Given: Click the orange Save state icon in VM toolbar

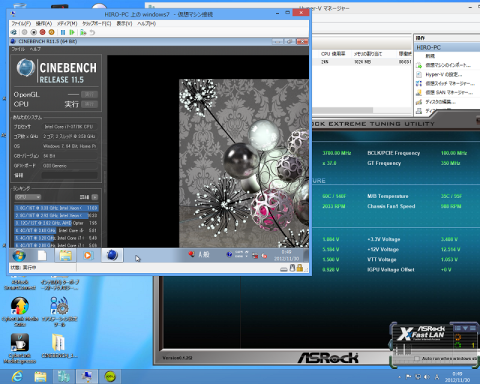Looking at the screenshot, I should tap(51, 32).
